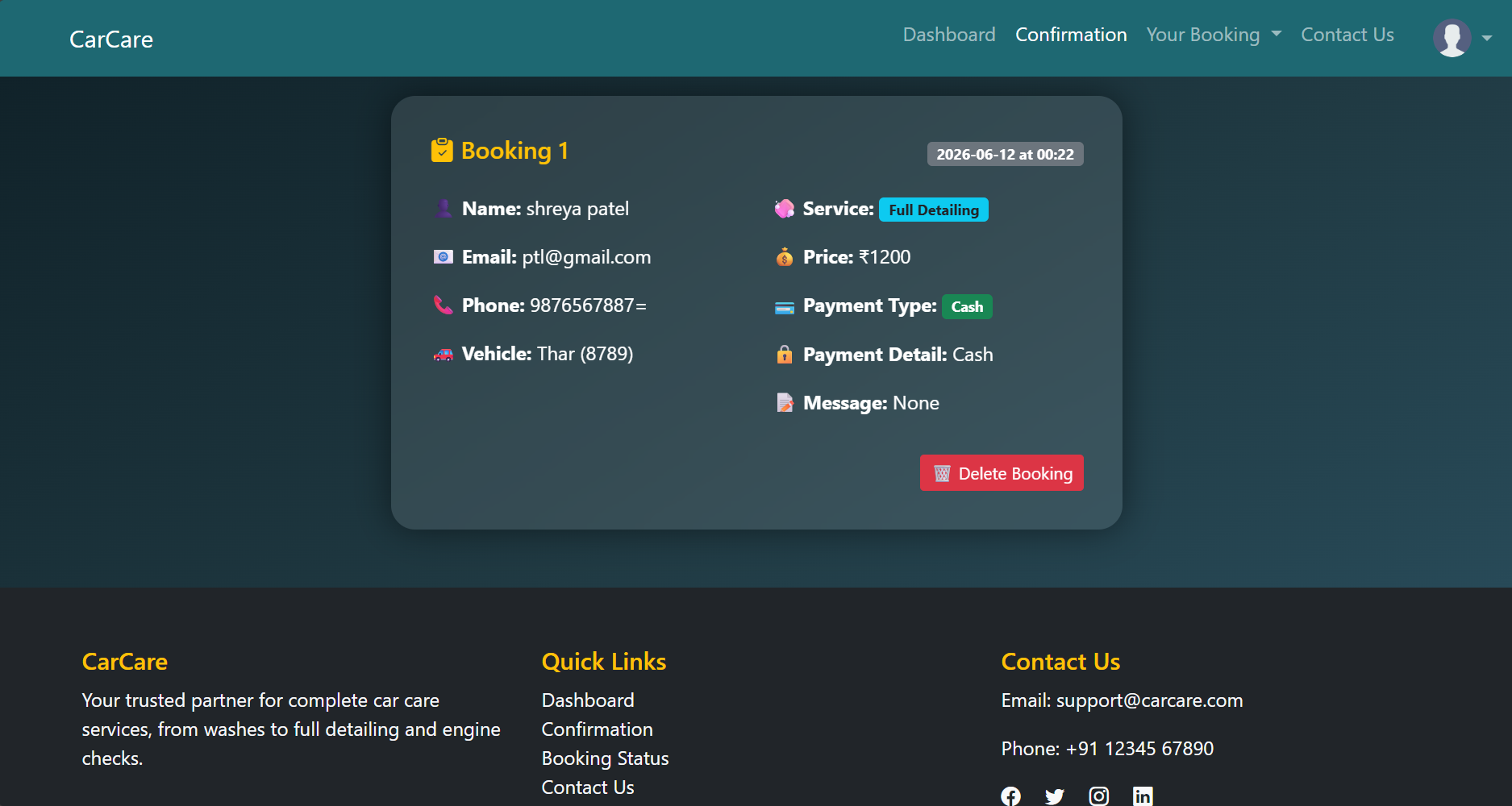
Task: Click the CarCare brand logo in the navbar
Action: [111, 39]
